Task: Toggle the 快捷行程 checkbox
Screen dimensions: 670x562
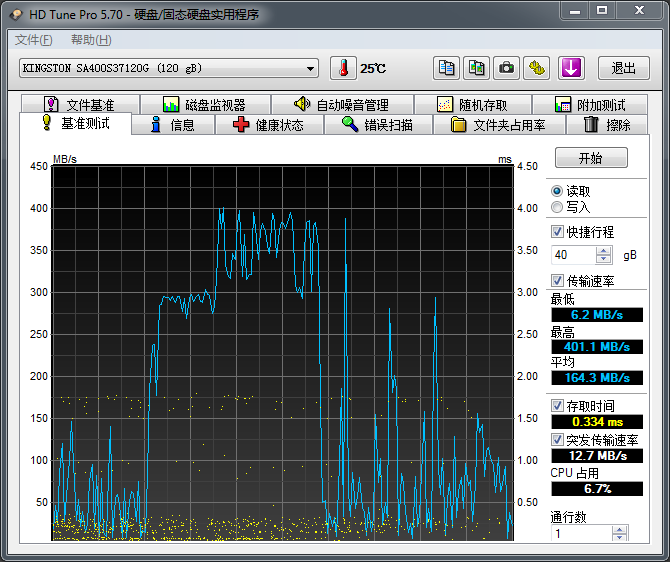Action: point(558,232)
